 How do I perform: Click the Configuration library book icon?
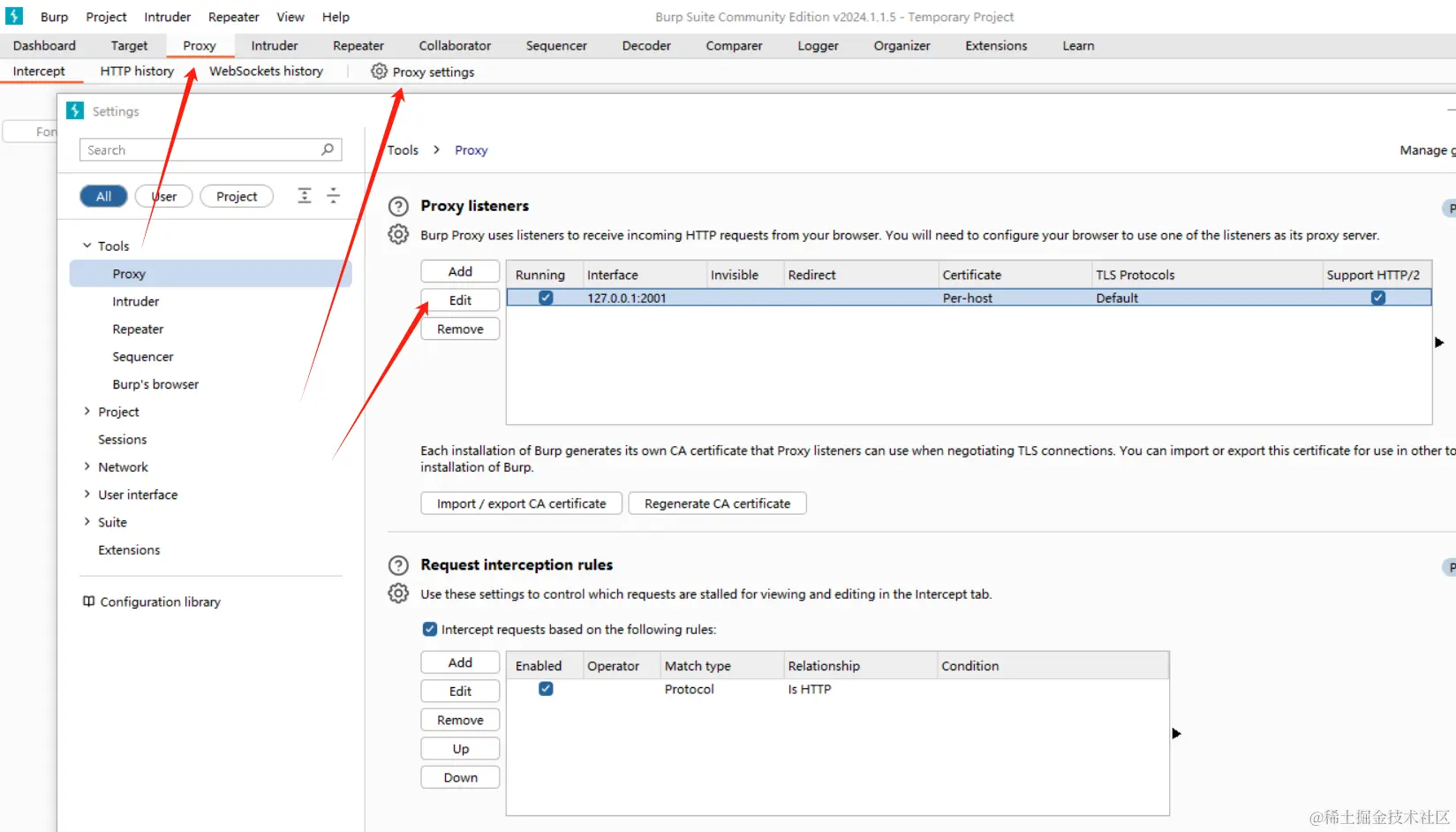(x=88, y=601)
